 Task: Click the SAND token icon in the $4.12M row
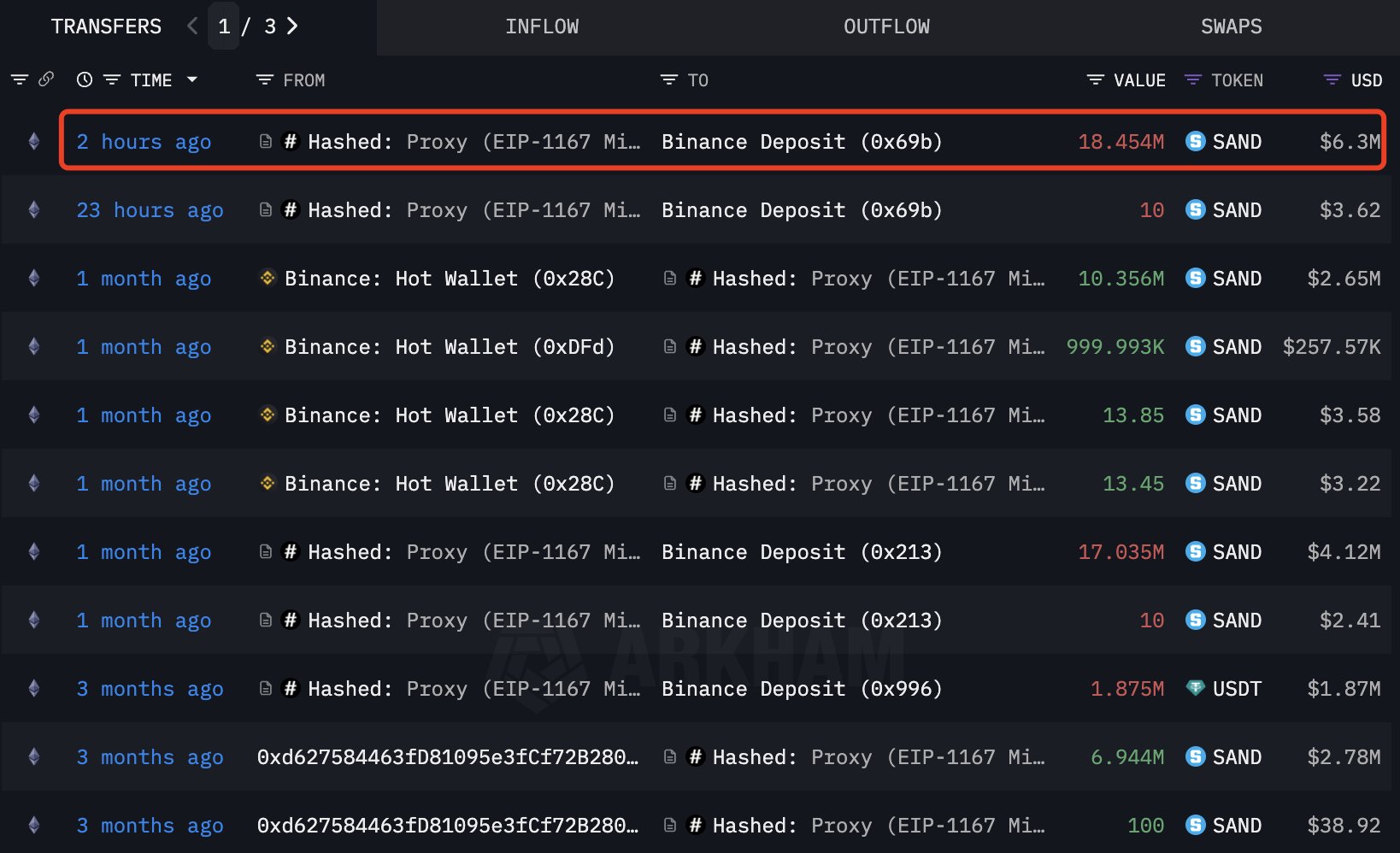(1196, 551)
